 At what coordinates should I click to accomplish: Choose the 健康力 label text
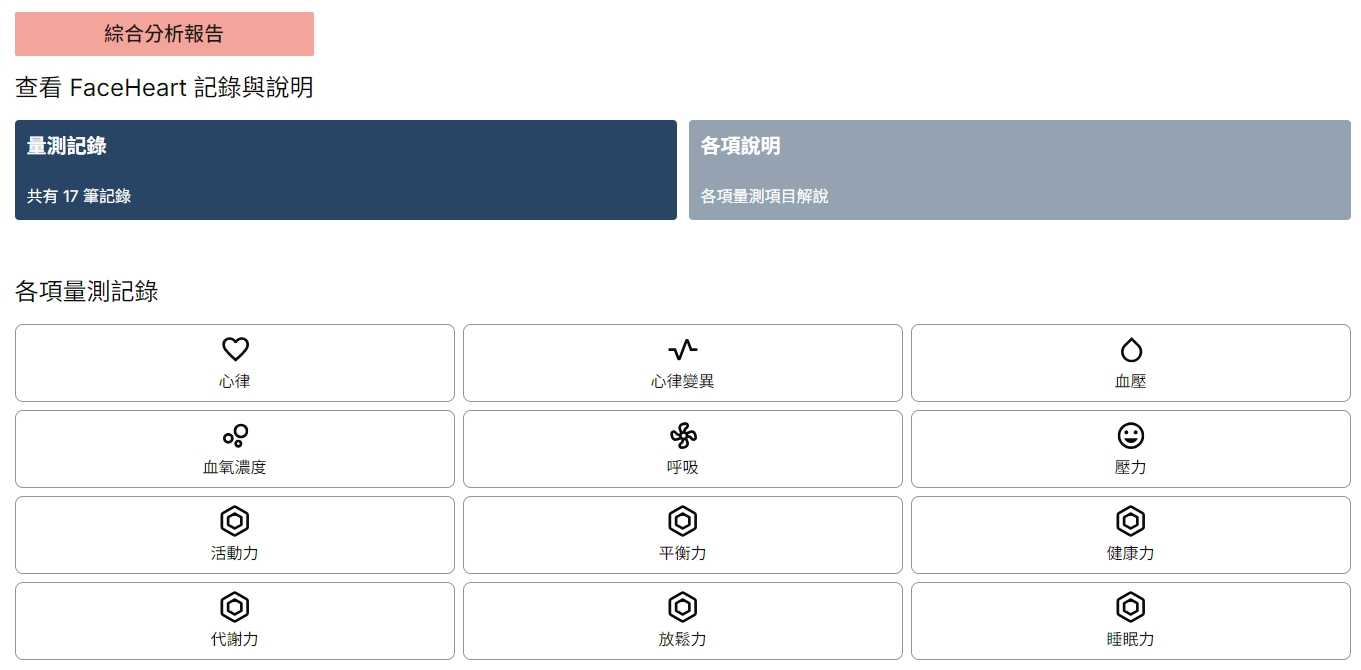coord(1131,553)
